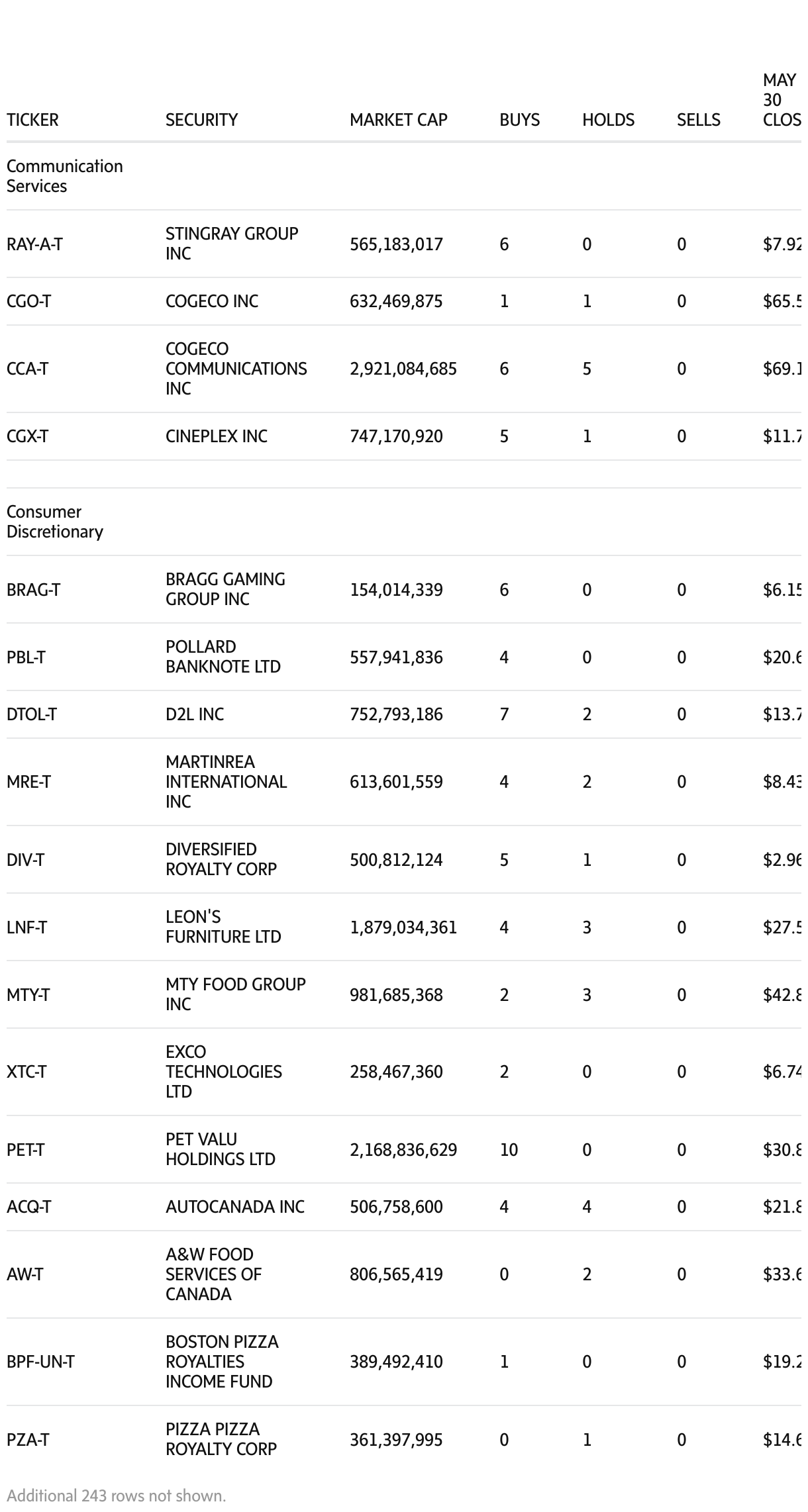Click the SELLS column header

pyautogui.click(x=698, y=120)
